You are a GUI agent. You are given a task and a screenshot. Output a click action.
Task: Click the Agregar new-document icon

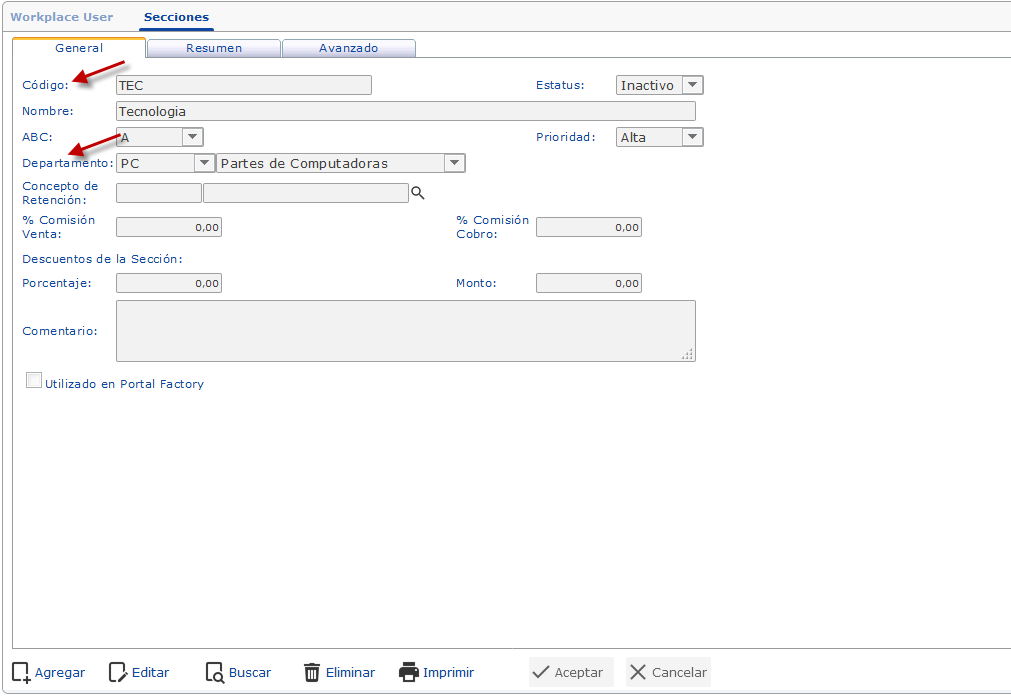(x=21, y=673)
